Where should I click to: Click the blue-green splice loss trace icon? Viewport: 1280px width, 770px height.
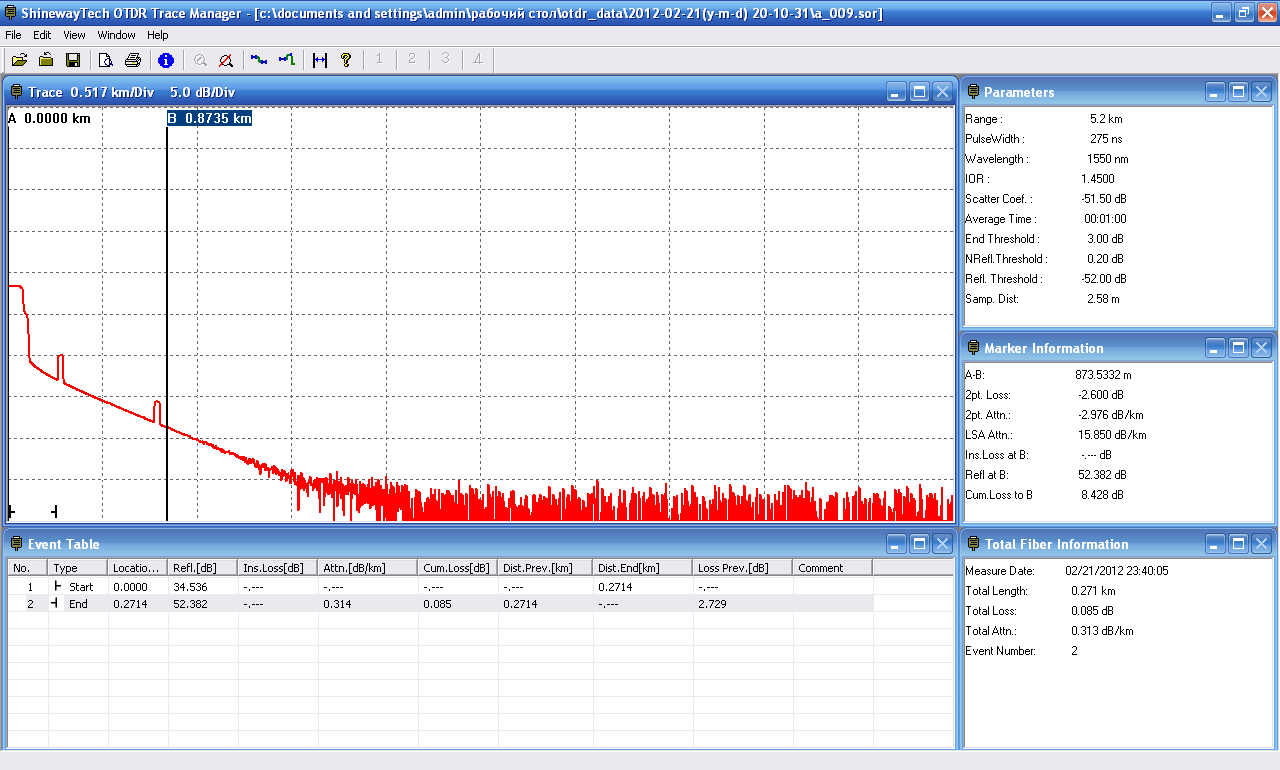click(259, 60)
